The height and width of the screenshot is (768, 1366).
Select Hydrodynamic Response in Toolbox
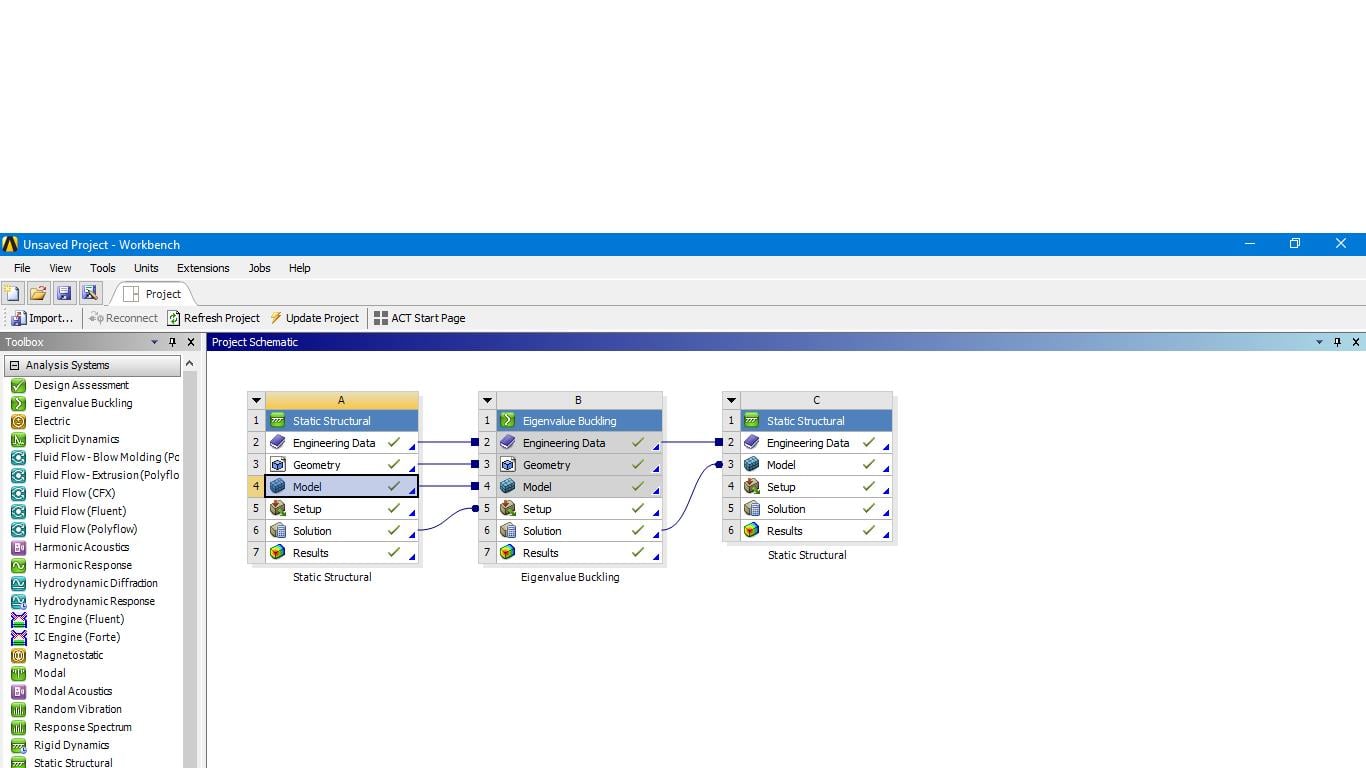(94, 601)
